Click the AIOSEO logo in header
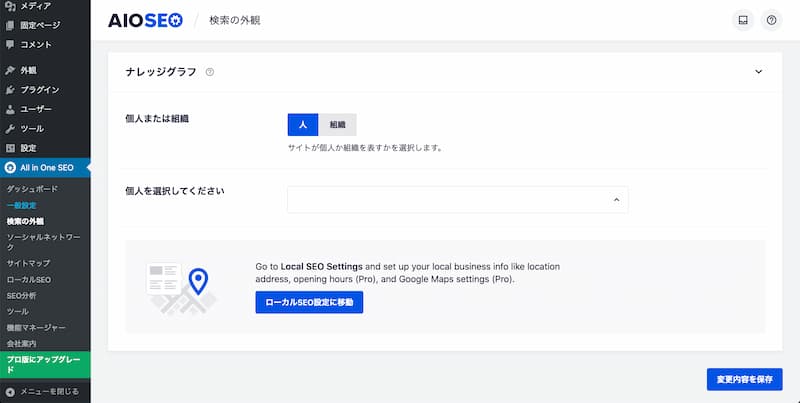Screen dimensions: 800x403 [145, 20]
